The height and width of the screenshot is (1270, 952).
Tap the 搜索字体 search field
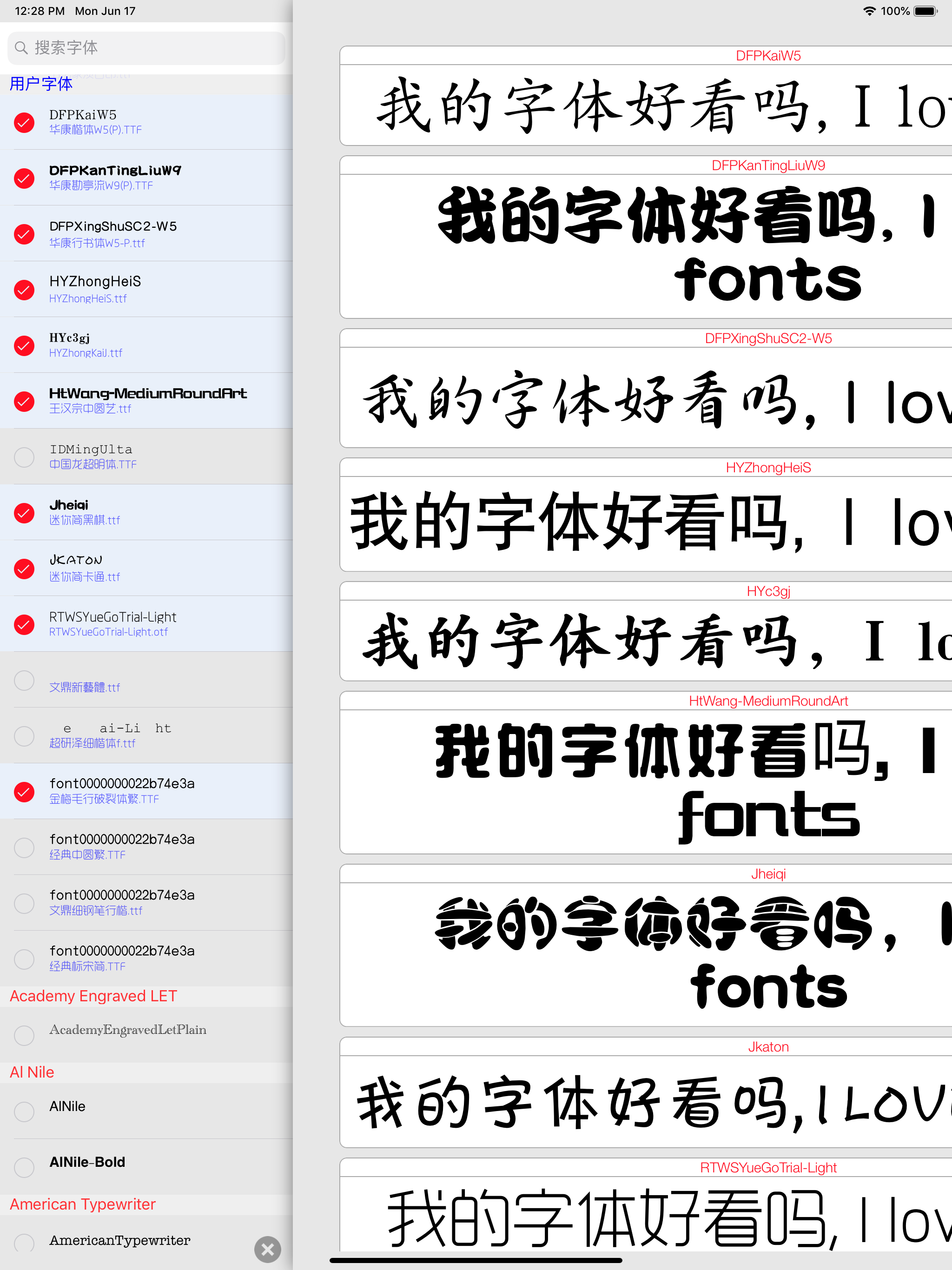point(146,48)
